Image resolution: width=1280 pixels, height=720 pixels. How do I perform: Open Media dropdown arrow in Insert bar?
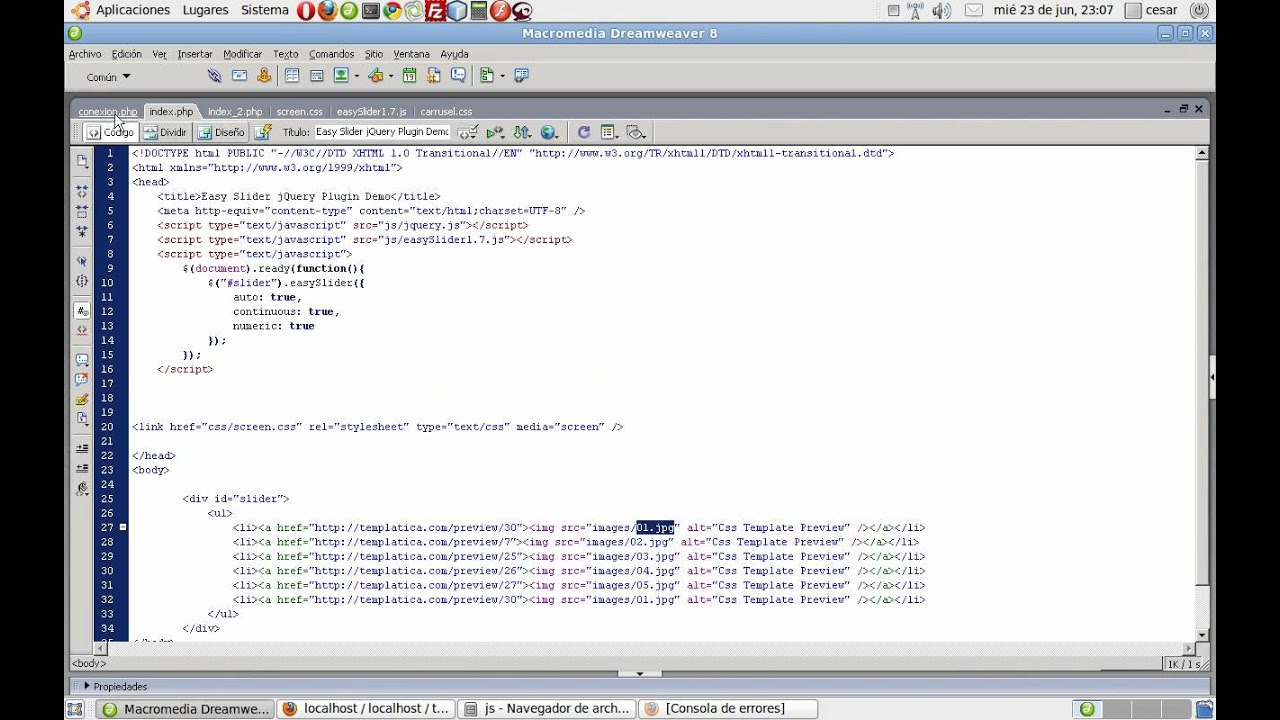click(x=389, y=76)
